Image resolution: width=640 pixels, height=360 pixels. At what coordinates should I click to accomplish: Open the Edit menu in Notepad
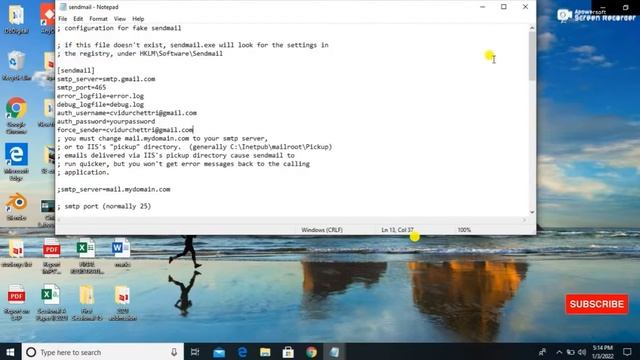[x=78, y=19]
